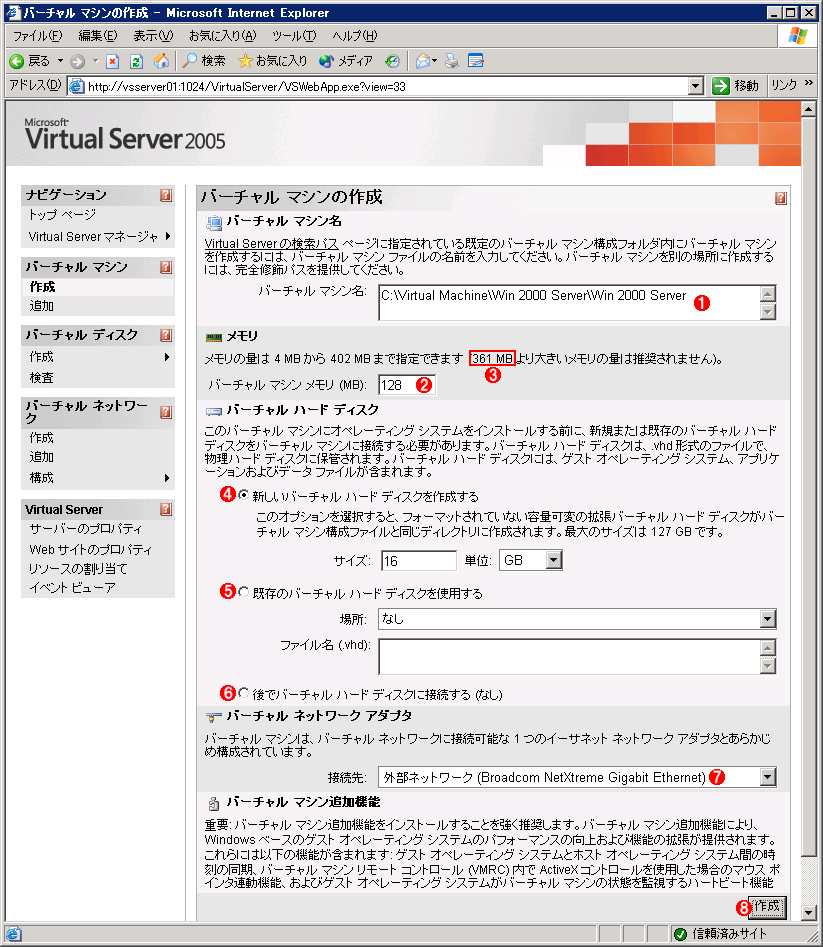The height and width of the screenshot is (947, 823).
Task: Click the page icon in the address bar
Action: click(x=76, y=86)
